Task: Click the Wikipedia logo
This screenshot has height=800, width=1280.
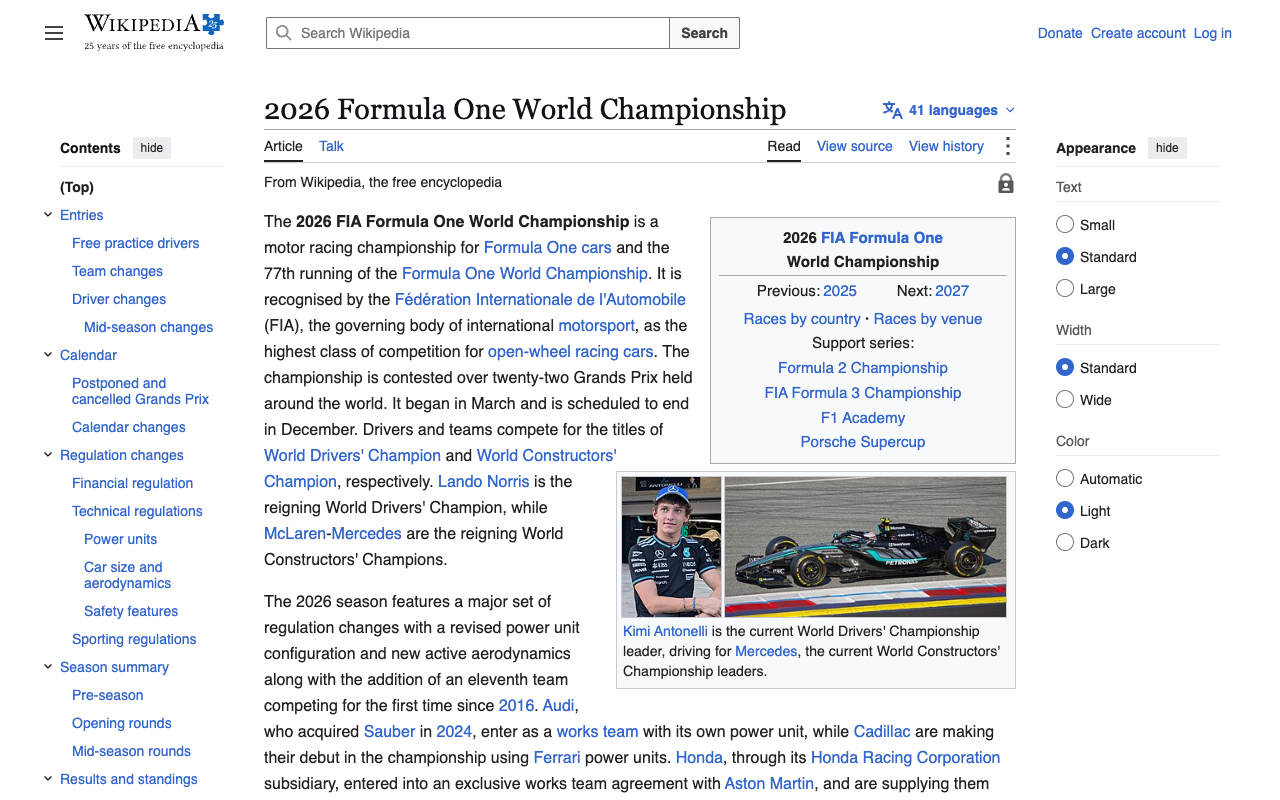Action: pyautogui.click(x=154, y=32)
